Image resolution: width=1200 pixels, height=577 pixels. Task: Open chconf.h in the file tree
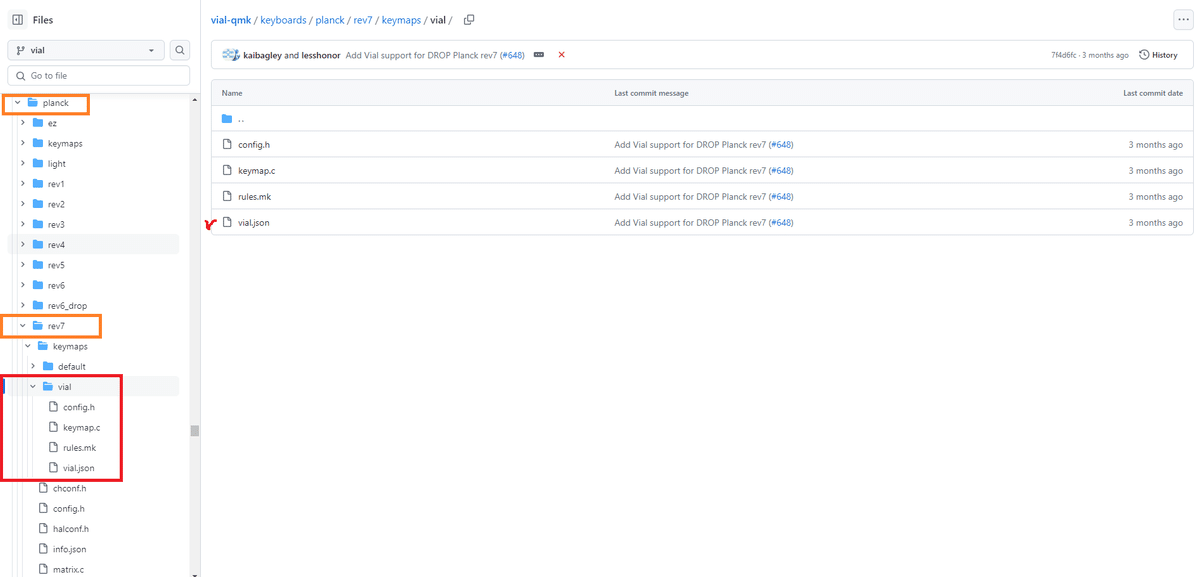click(69, 488)
